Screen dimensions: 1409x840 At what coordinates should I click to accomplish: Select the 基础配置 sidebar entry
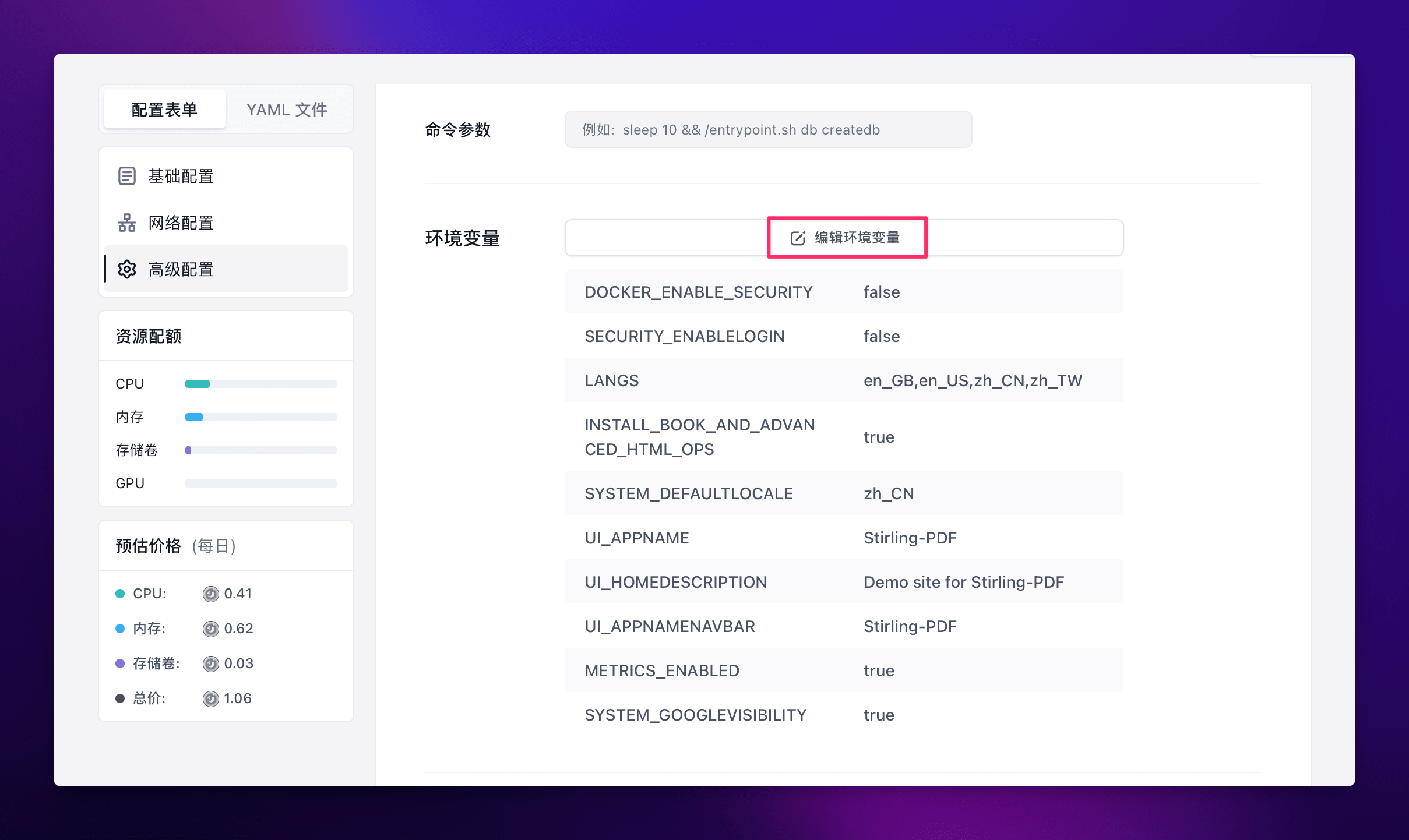181,175
